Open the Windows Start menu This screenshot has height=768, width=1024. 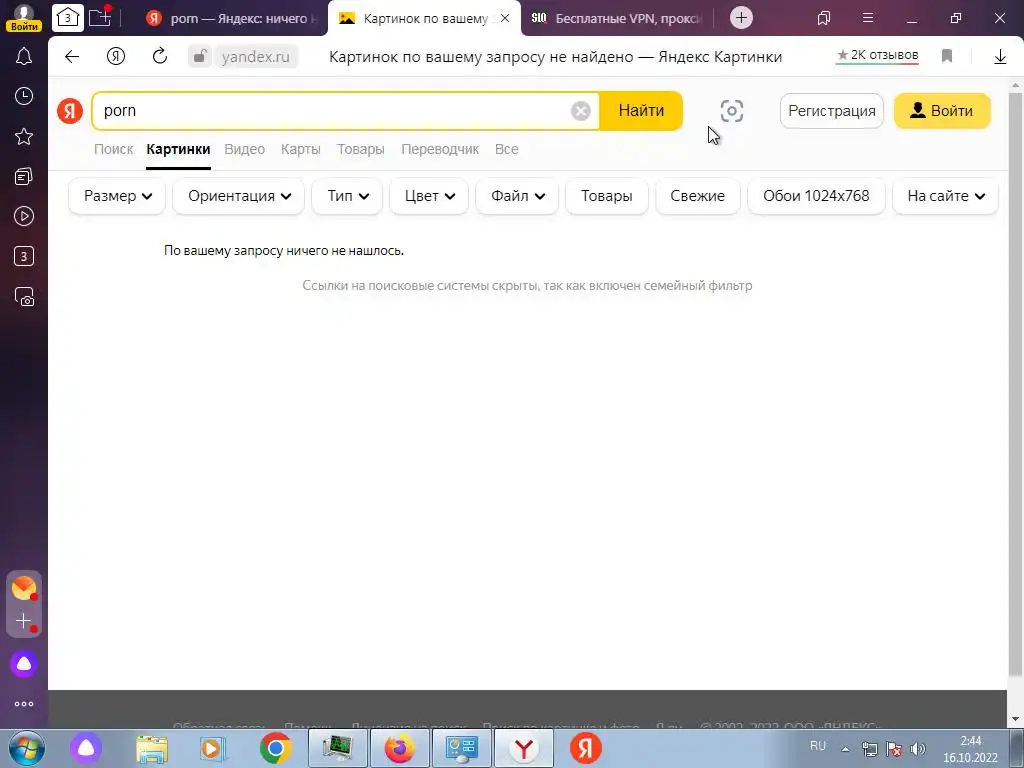click(x=27, y=748)
